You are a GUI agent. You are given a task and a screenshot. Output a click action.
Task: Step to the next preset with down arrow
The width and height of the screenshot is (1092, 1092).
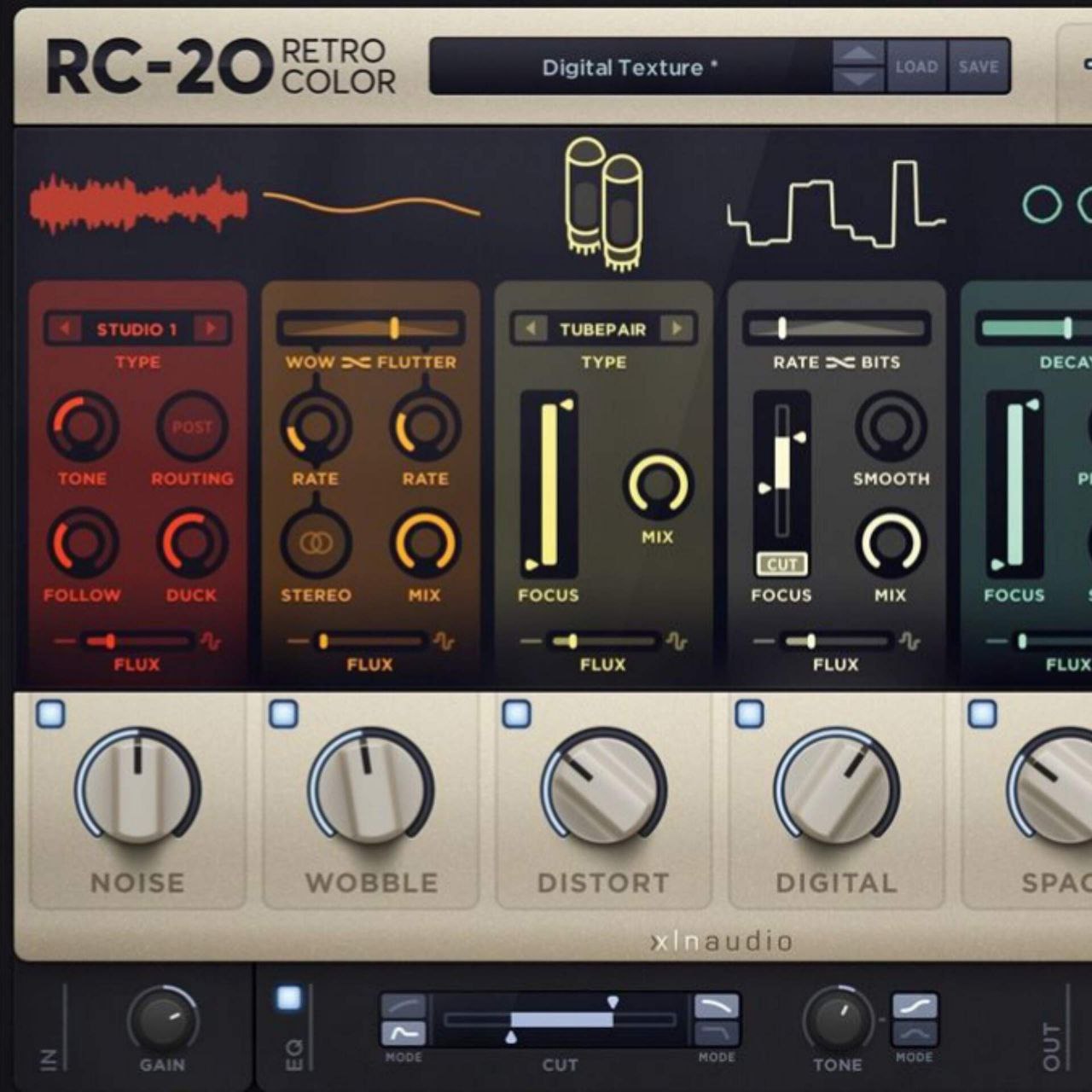coord(858,79)
